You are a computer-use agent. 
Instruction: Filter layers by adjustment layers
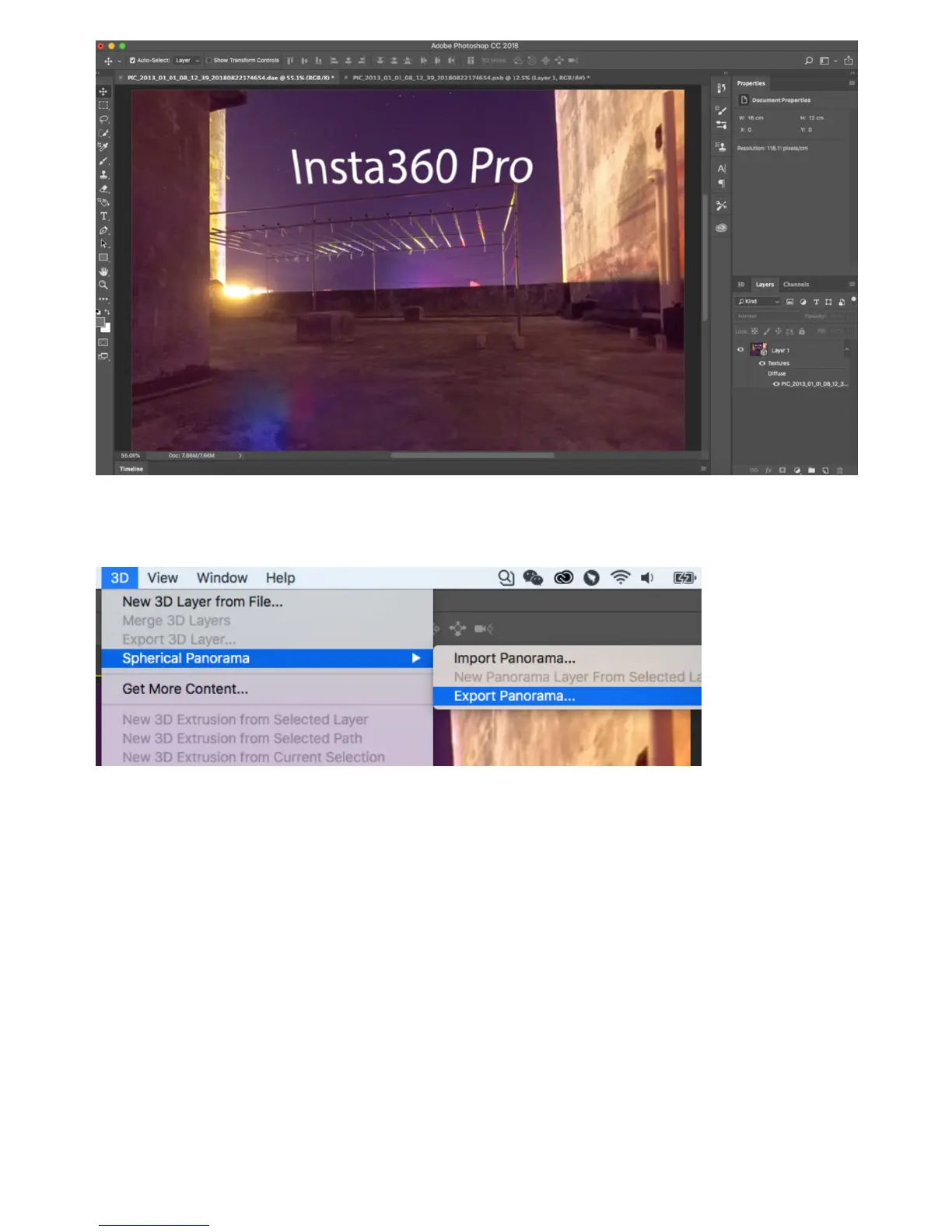click(803, 302)
